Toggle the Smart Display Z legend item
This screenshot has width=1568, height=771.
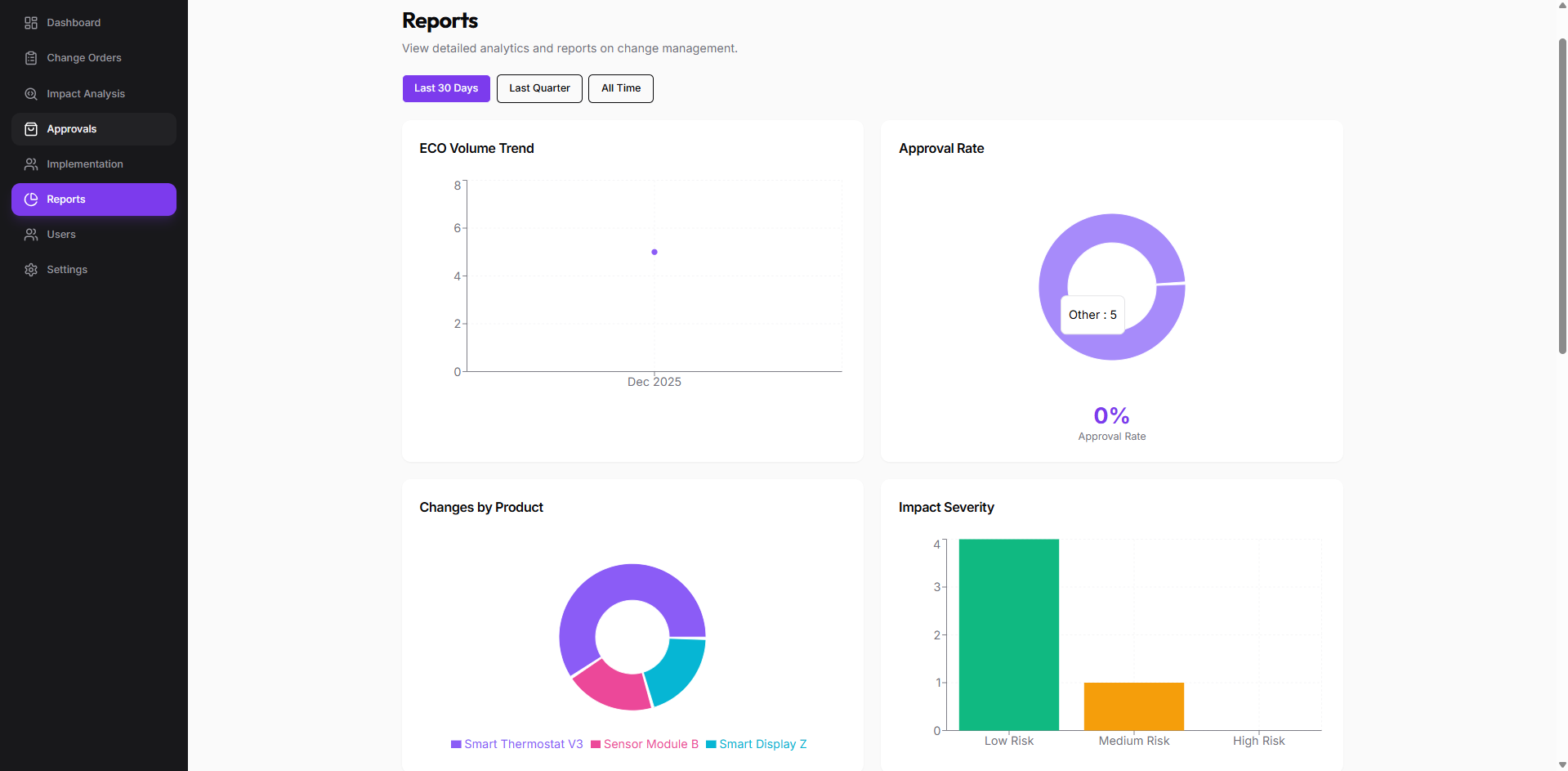[756, 744]
